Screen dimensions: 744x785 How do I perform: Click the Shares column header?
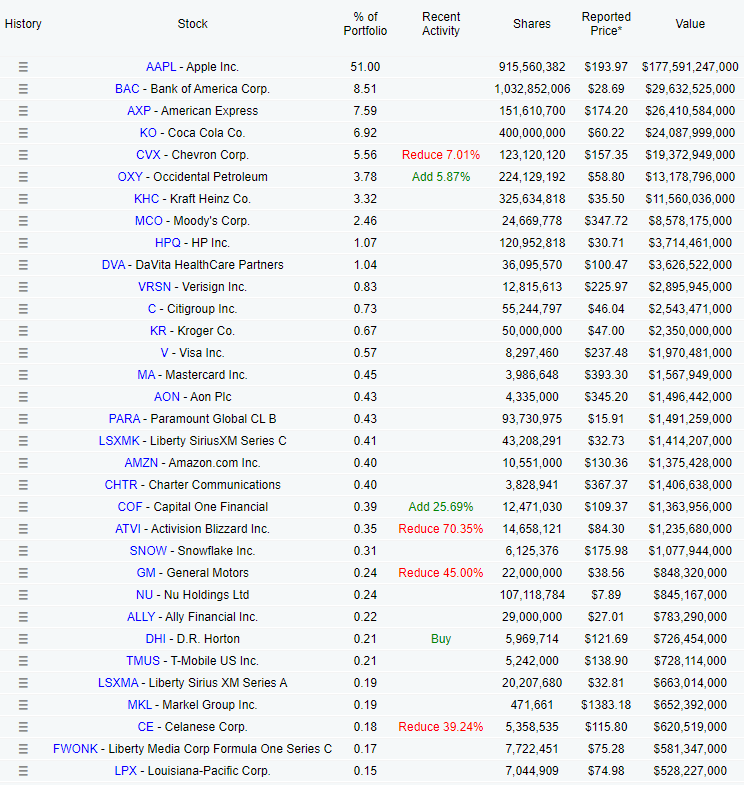[x=532, y=24]
